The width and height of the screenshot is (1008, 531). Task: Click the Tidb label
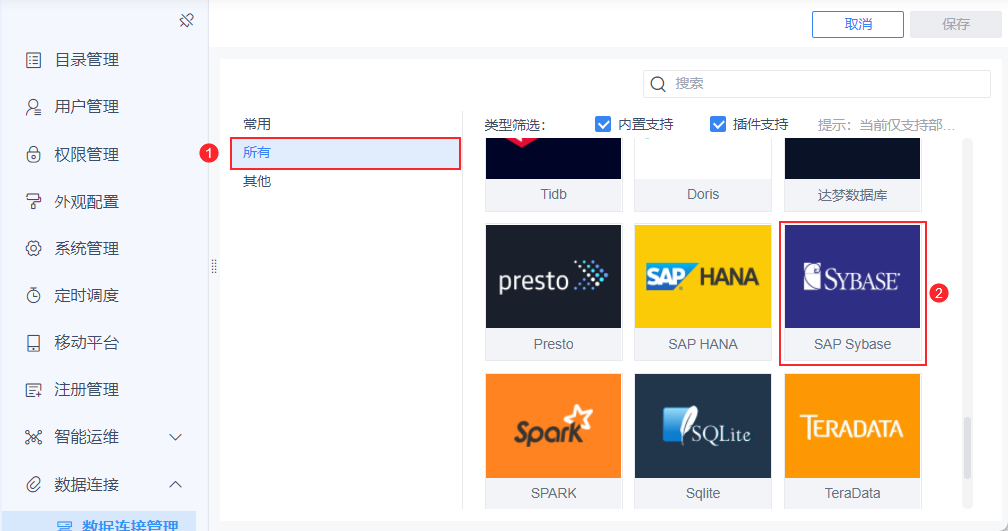click(x=554, y=194)
